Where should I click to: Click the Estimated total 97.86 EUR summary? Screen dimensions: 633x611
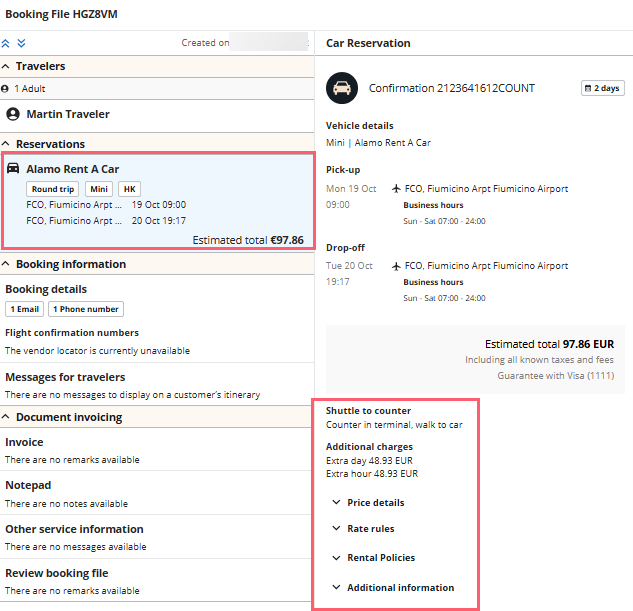coord(549,344)
